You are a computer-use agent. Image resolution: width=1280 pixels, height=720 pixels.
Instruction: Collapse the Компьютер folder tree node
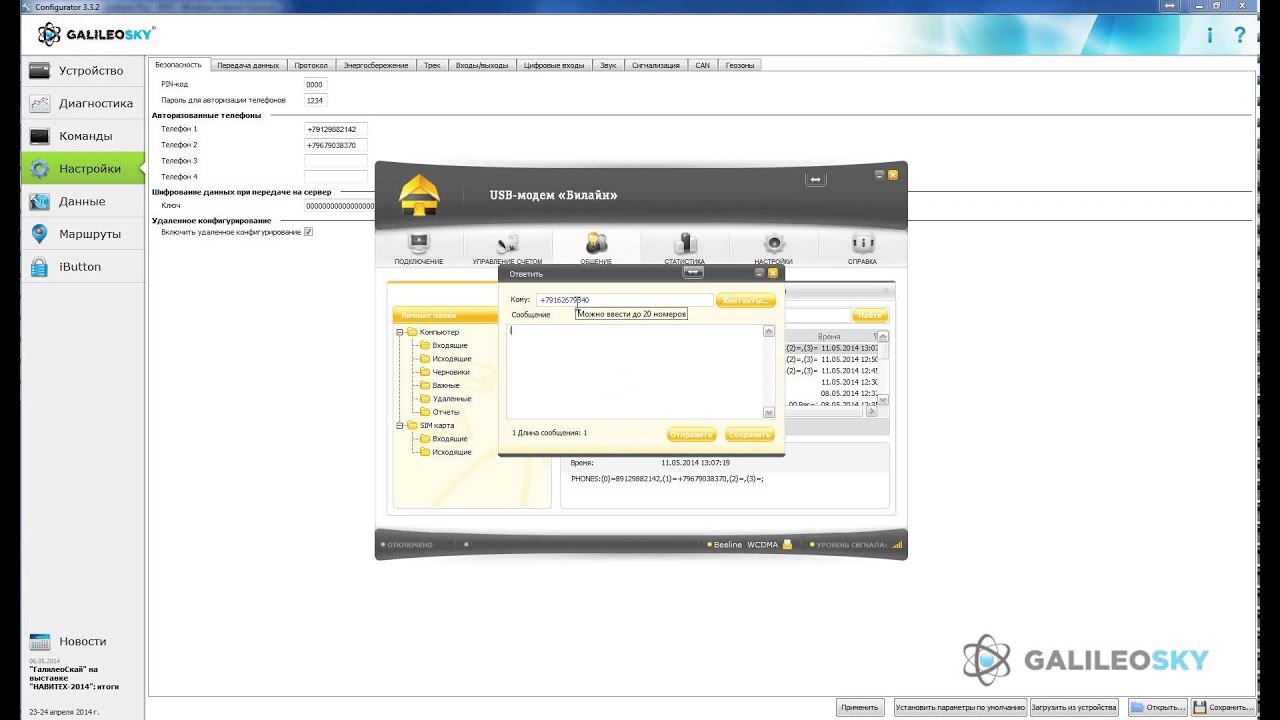400,332
